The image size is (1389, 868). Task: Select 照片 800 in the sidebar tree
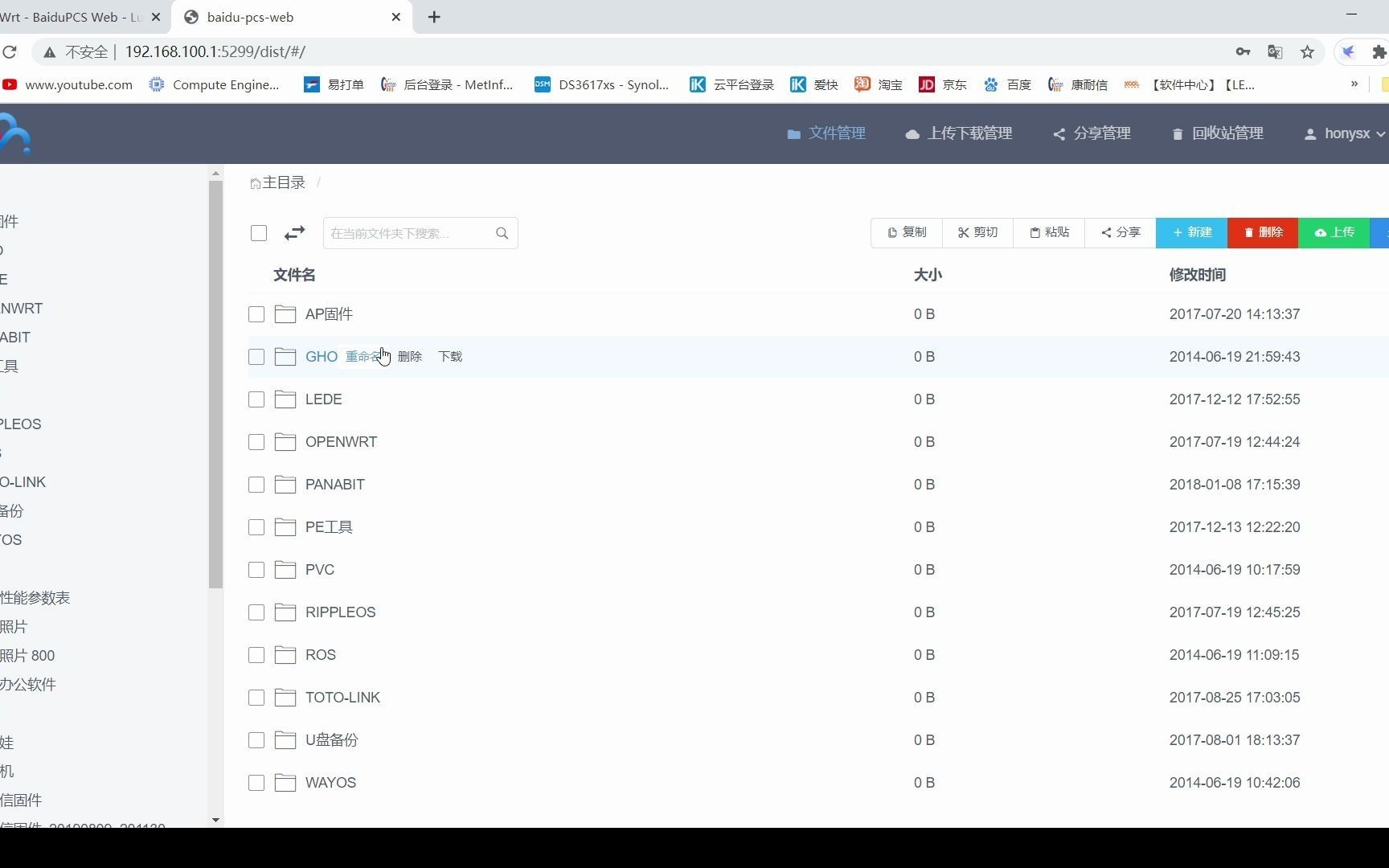click(x=27, y=656)
